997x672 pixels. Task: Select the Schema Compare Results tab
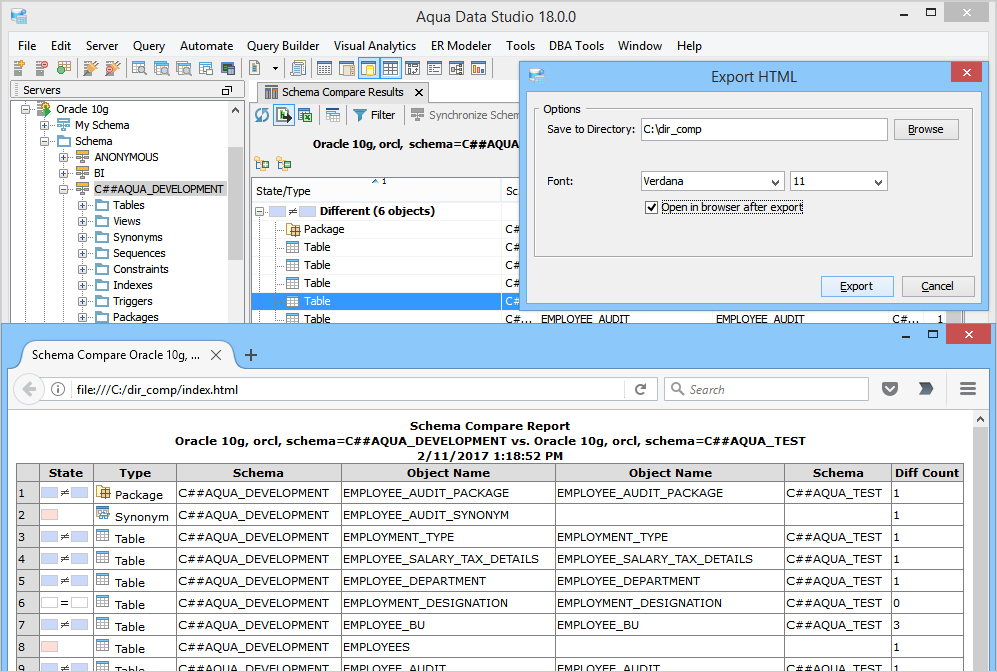343,92
